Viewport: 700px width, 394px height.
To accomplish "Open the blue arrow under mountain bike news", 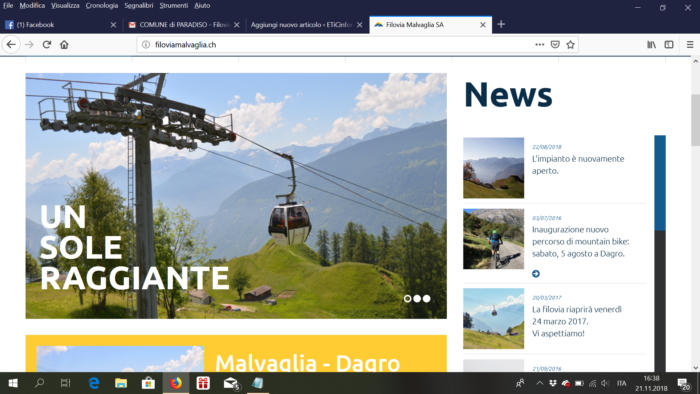I will pos(536,274).
